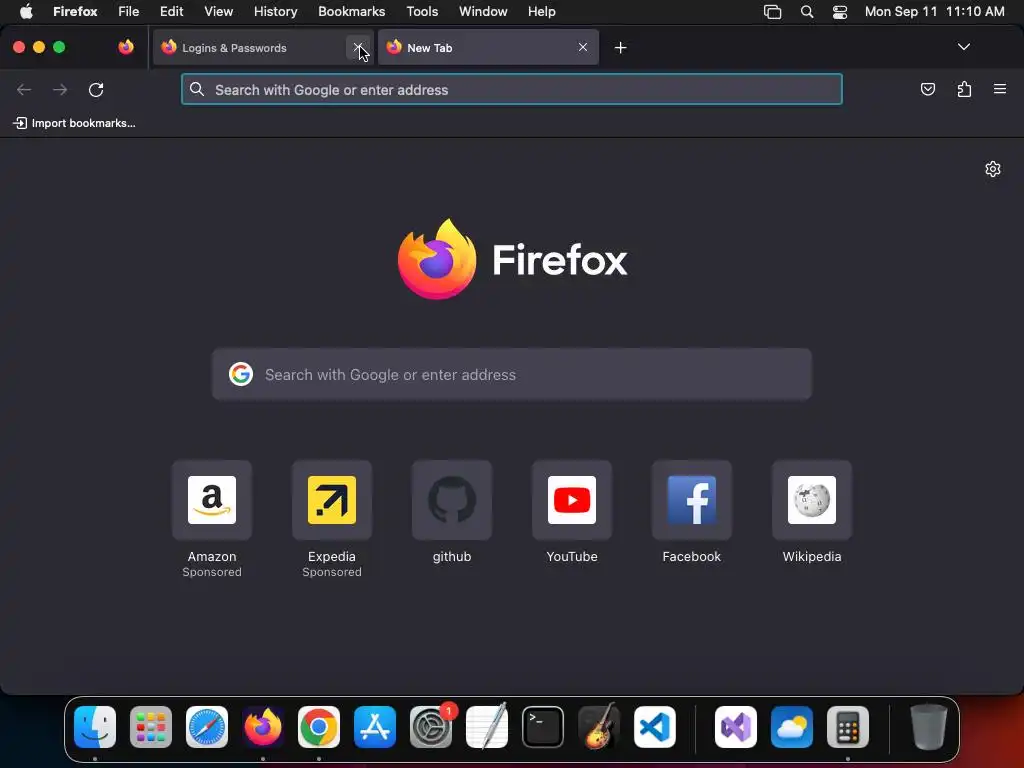
Task: Open Save to Pocket button
Action: (x=927, y=89)
